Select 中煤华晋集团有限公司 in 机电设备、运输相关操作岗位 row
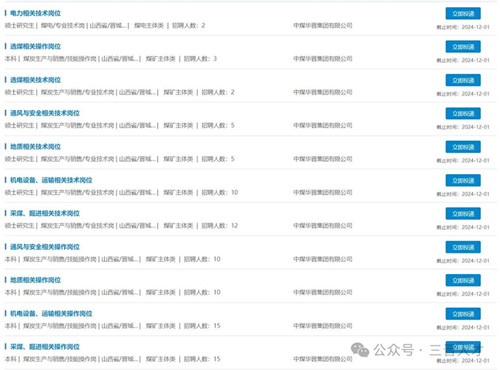 [323, 326]
